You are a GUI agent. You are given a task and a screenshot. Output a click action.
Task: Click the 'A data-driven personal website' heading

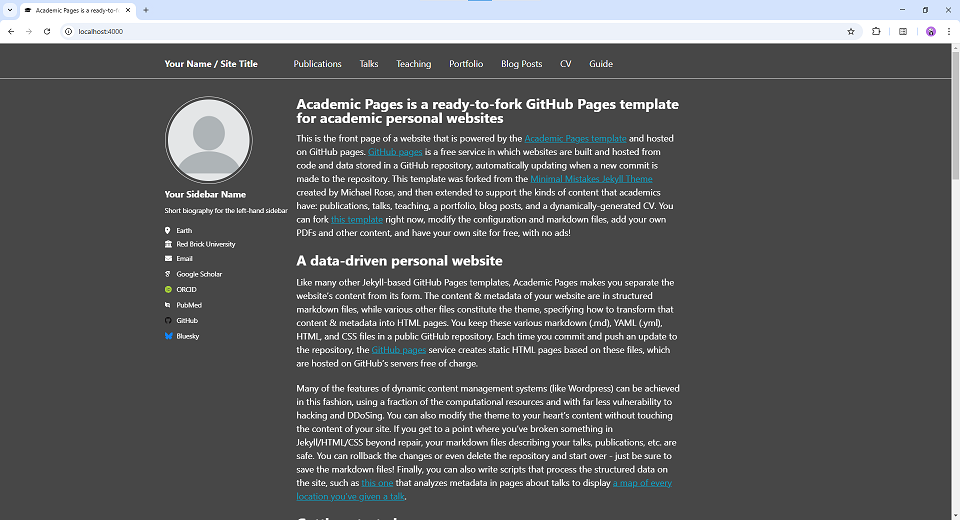coord(399,261)
